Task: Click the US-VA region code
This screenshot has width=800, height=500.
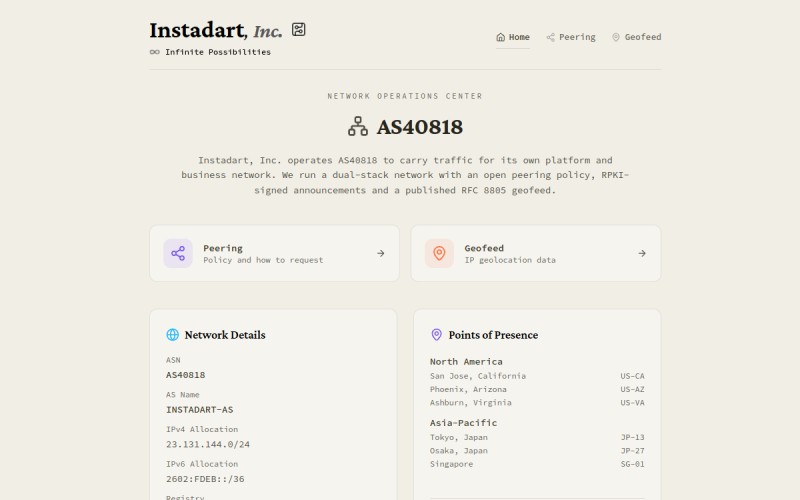Action: click(x=633, y=403)
